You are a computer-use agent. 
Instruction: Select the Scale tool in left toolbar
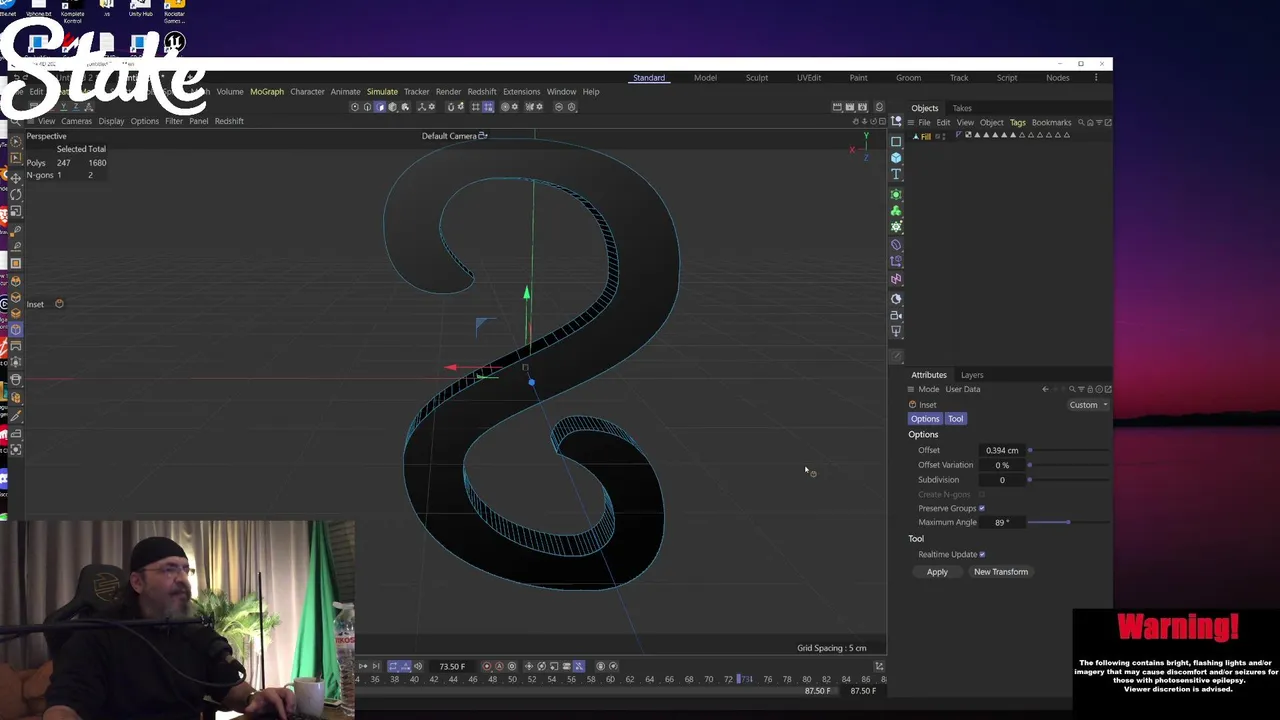pos(15,212)
